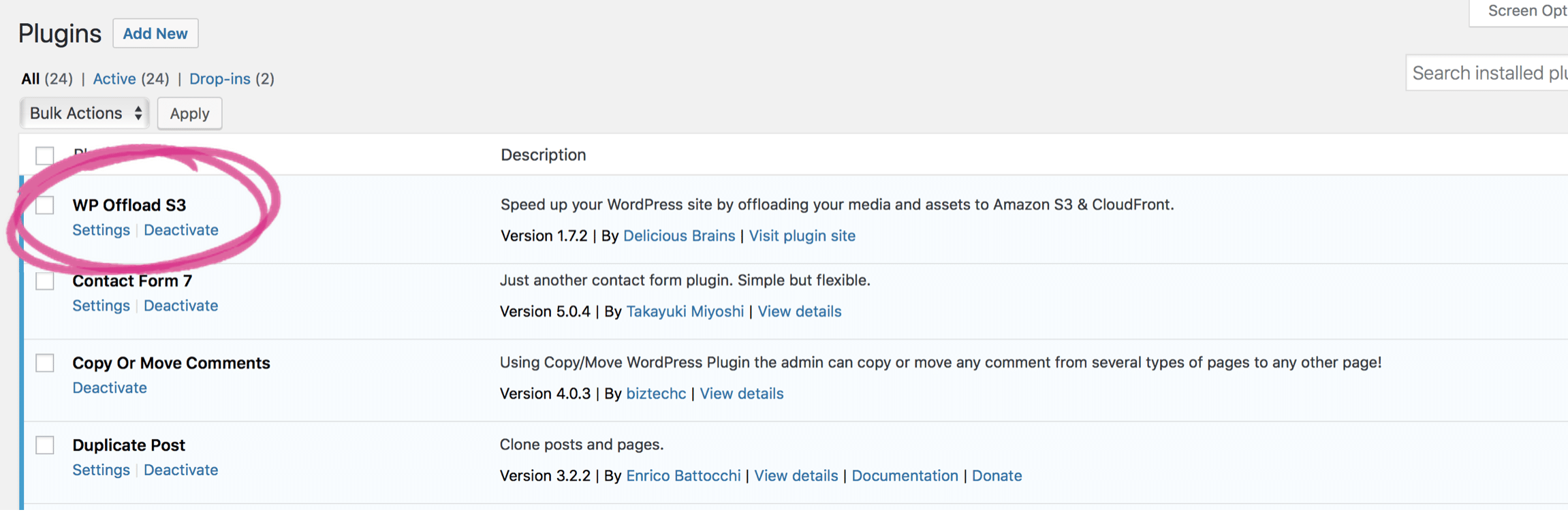Check the Contact Form 7 checkbox

45,281
